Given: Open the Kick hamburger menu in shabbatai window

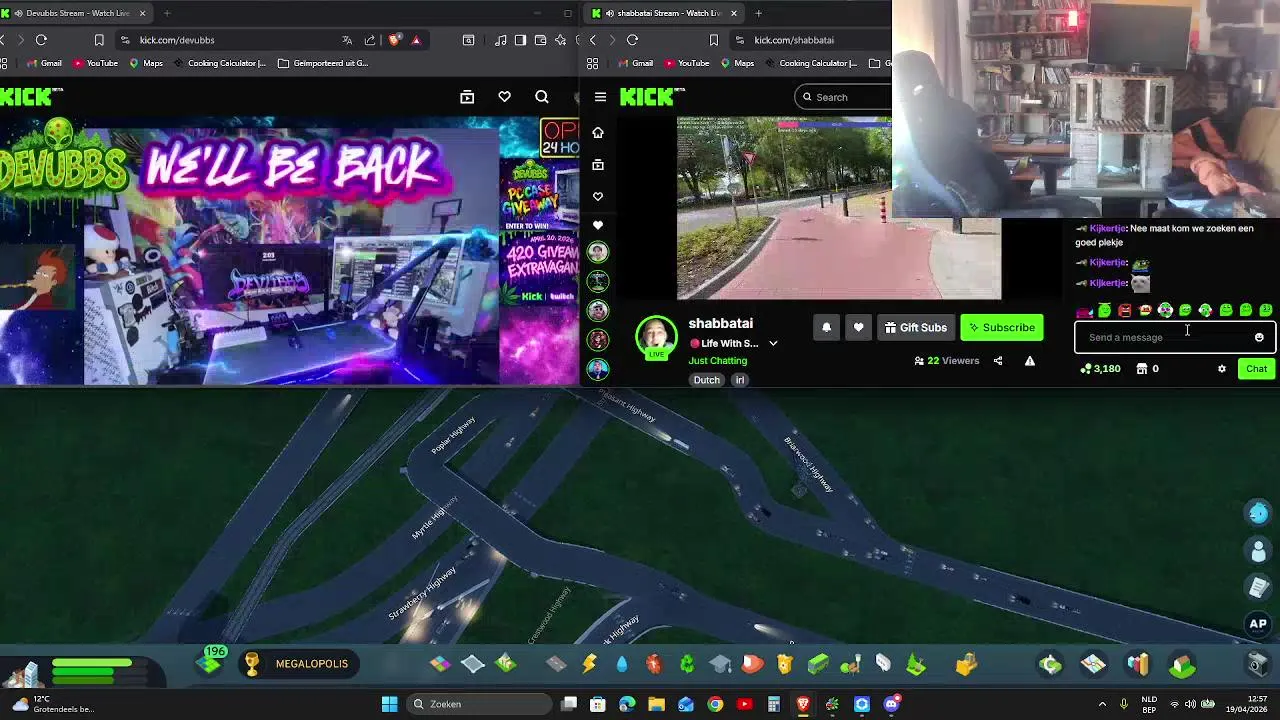Looking at the screenshot, I should pyautogui.click(x=600, y=97).
